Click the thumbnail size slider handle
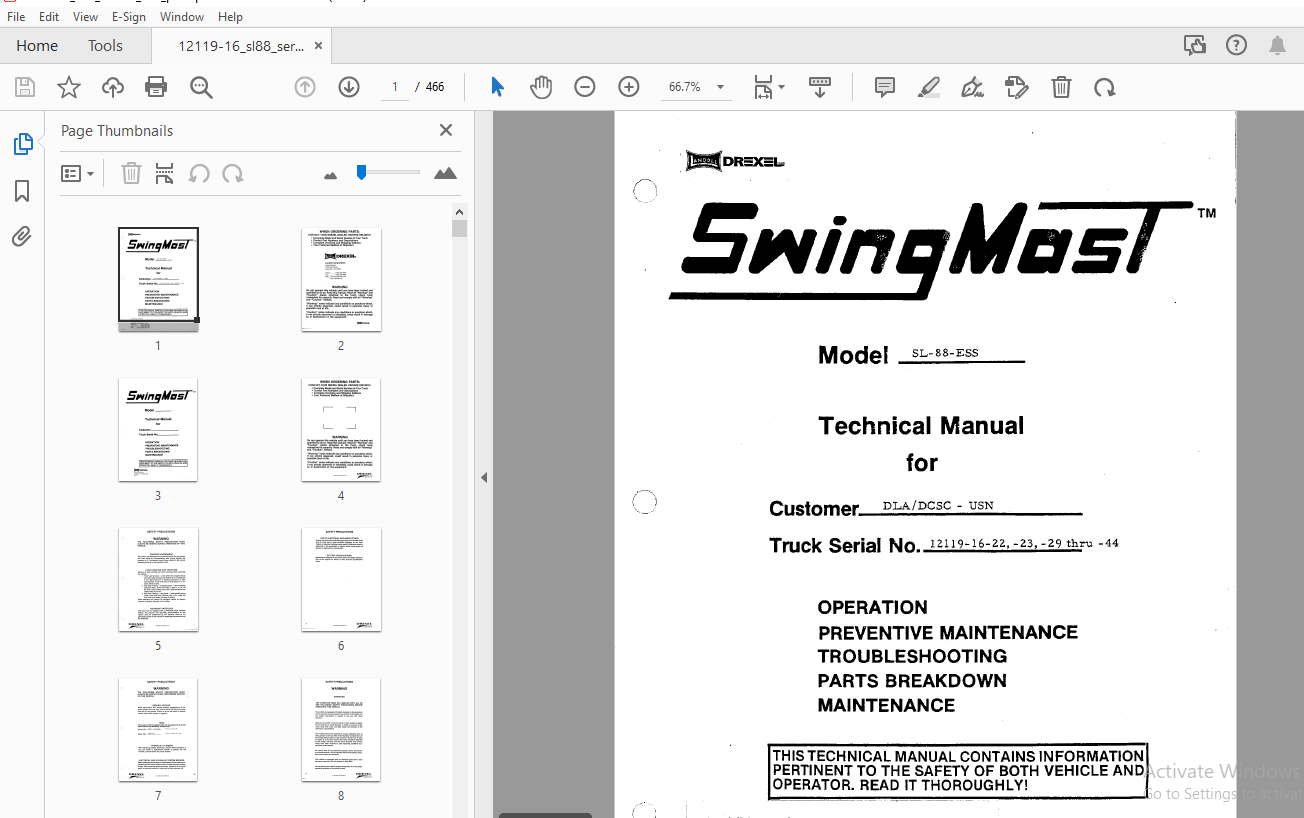 coord(361,172)
